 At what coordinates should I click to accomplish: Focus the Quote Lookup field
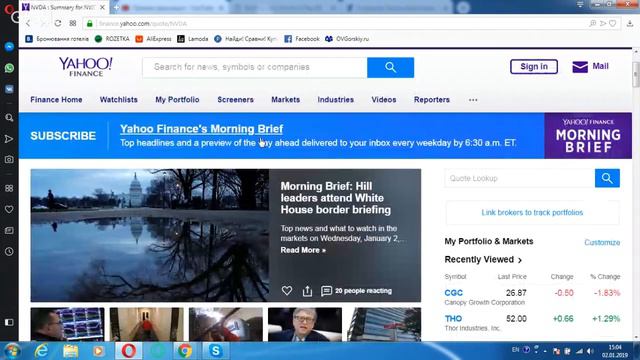[x=520, y=178]
